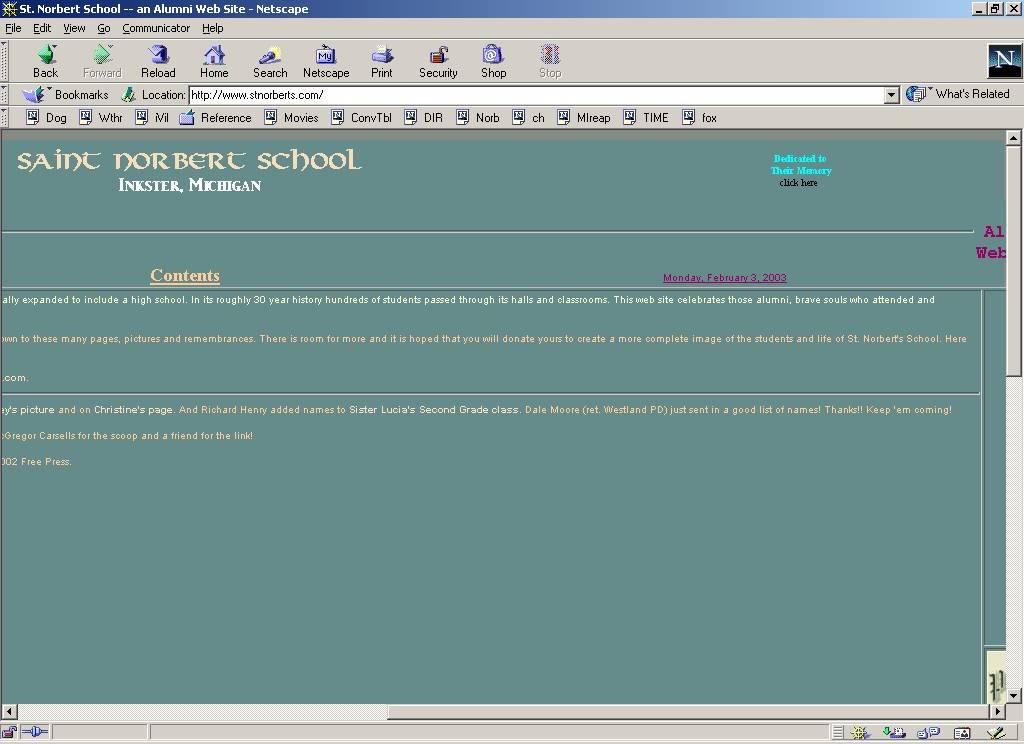Screen dimensions: 1024x744
Task: Open the Bookmarks dropdown menu
Action: pos(68,95)
